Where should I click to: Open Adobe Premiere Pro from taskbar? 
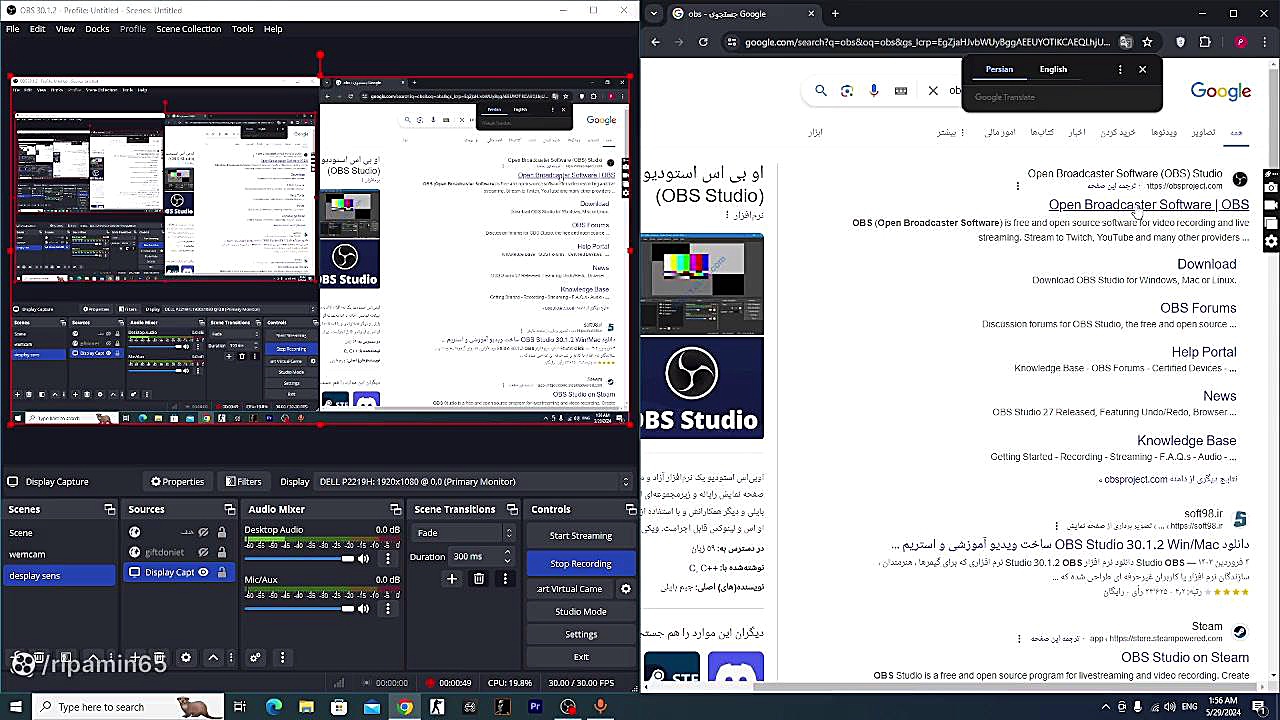click(x=535, y=707)
